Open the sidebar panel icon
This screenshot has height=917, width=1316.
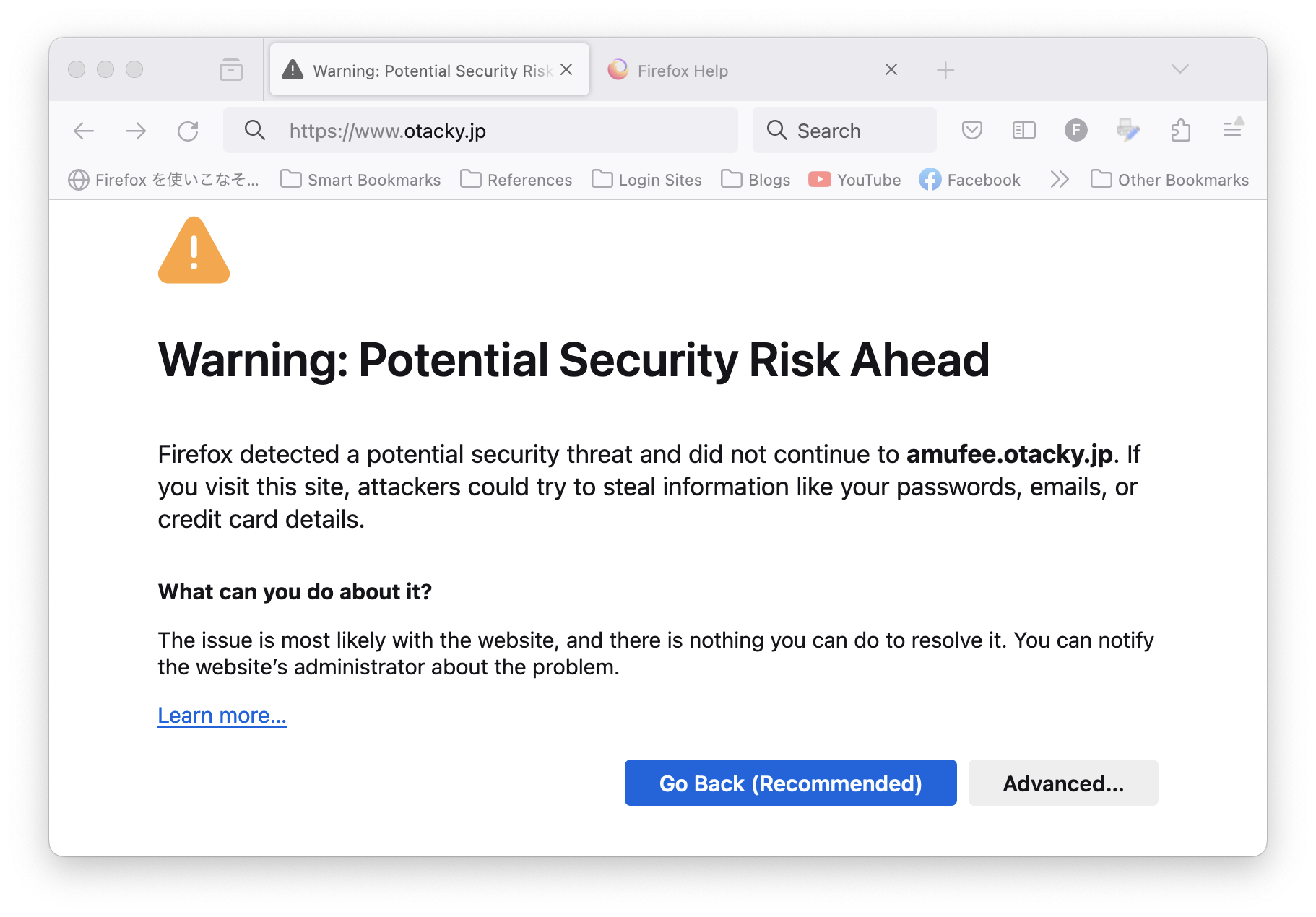(1023, 131)
